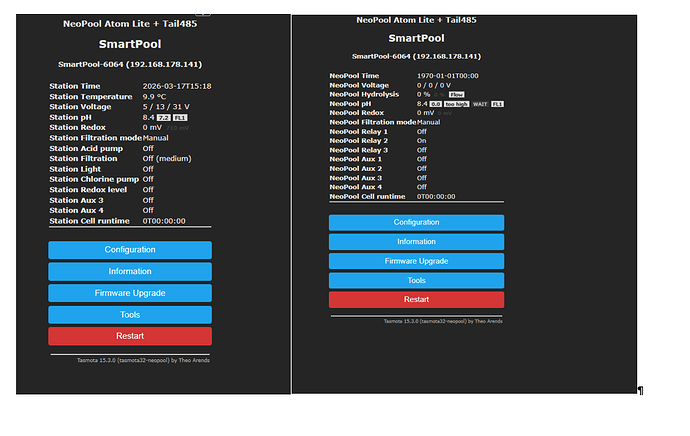
Task: Click the 'NeoPool Redox' label
Action: coord(357,113)
